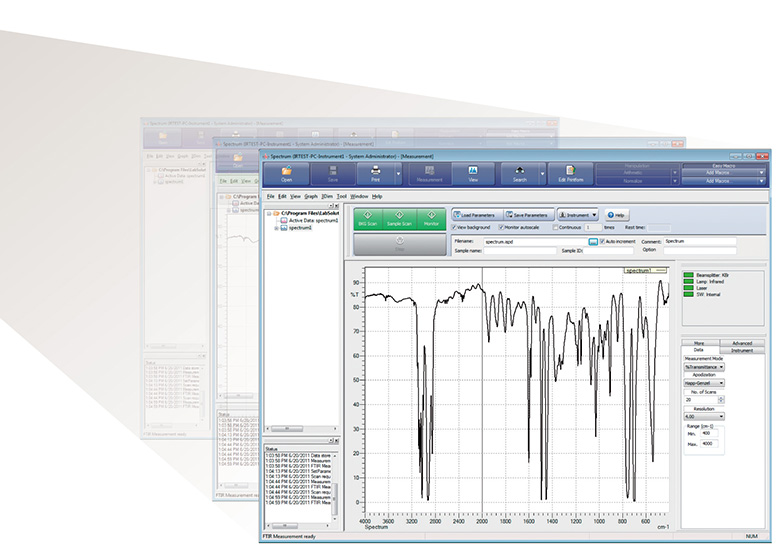Expand the spectrum1 tree node

coord(275,228)
